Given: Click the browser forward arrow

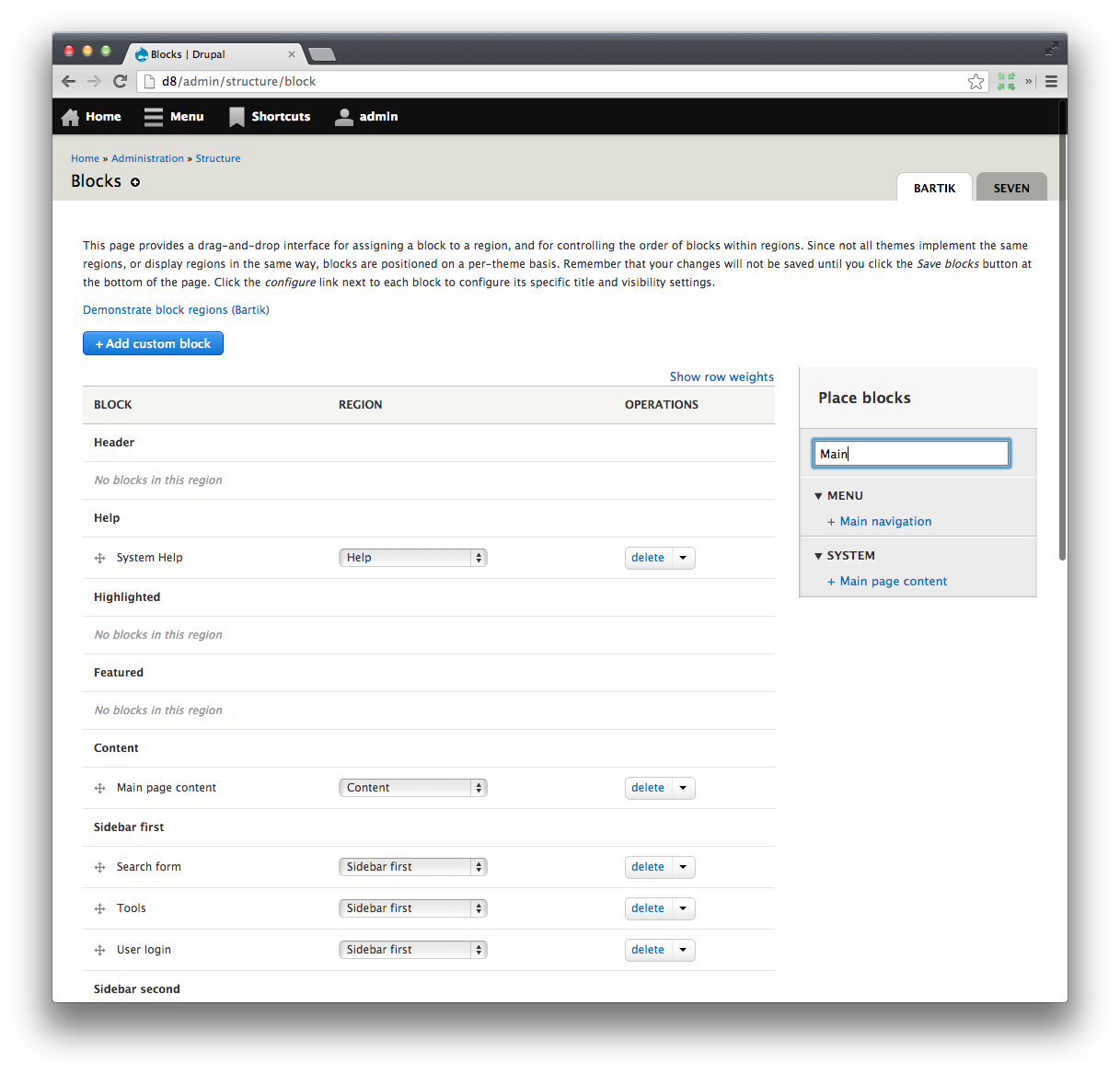Looking at the screenshot, I should pos(94,81).
